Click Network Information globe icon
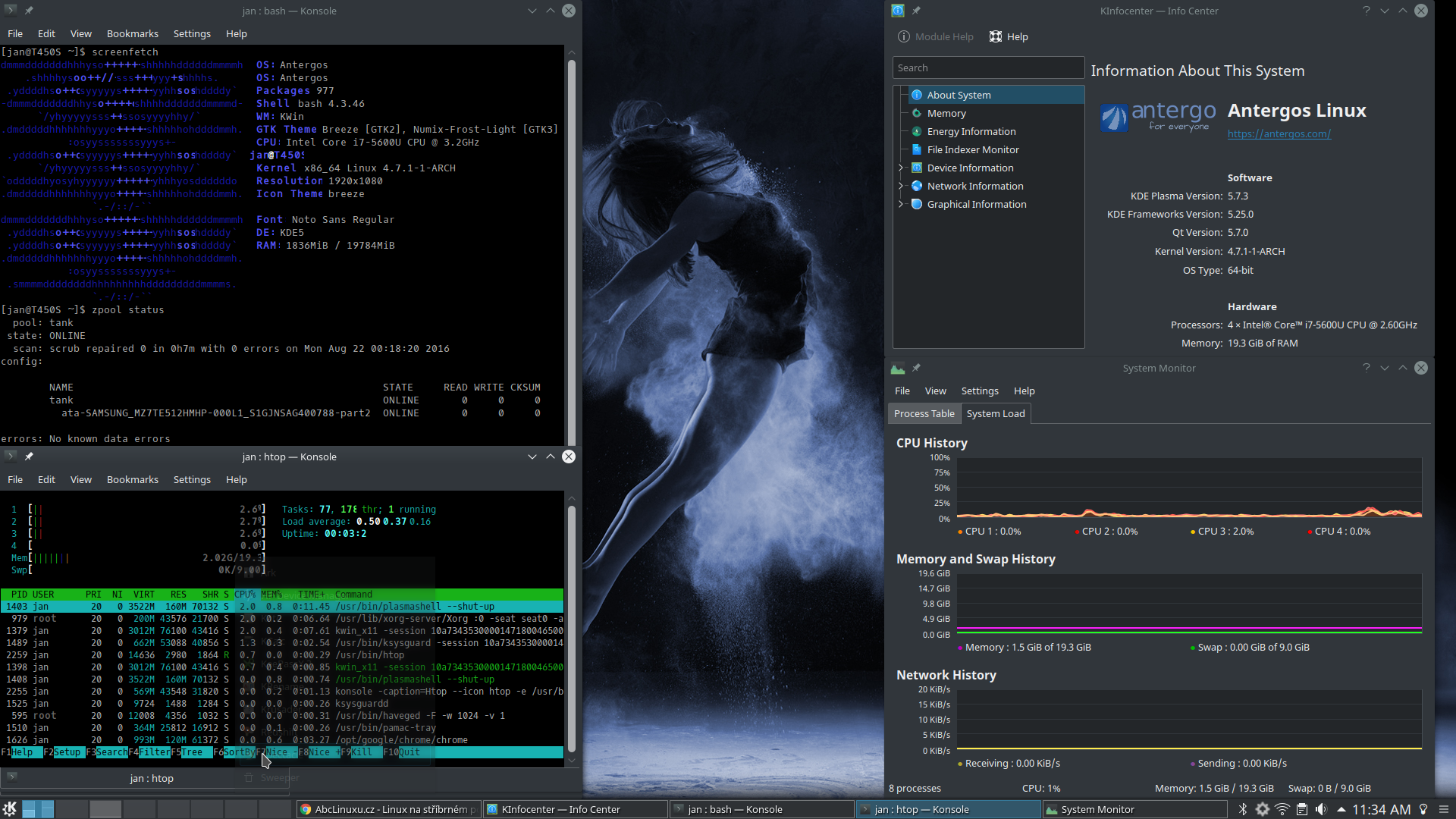Image resolution: width=1456 pixels, height=819 pixels. (917, 186)
